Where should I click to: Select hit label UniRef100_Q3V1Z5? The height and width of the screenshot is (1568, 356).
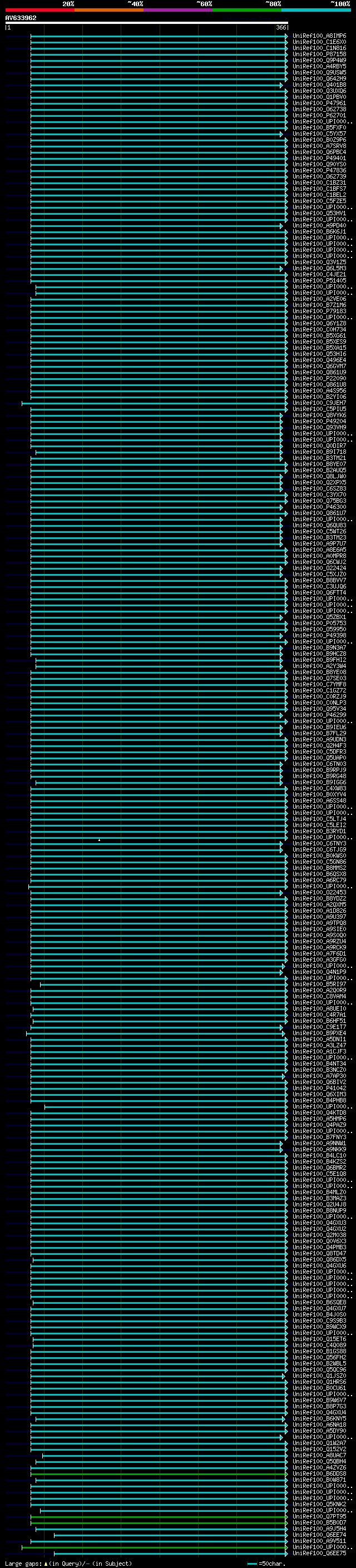click(x=319, y=262)
